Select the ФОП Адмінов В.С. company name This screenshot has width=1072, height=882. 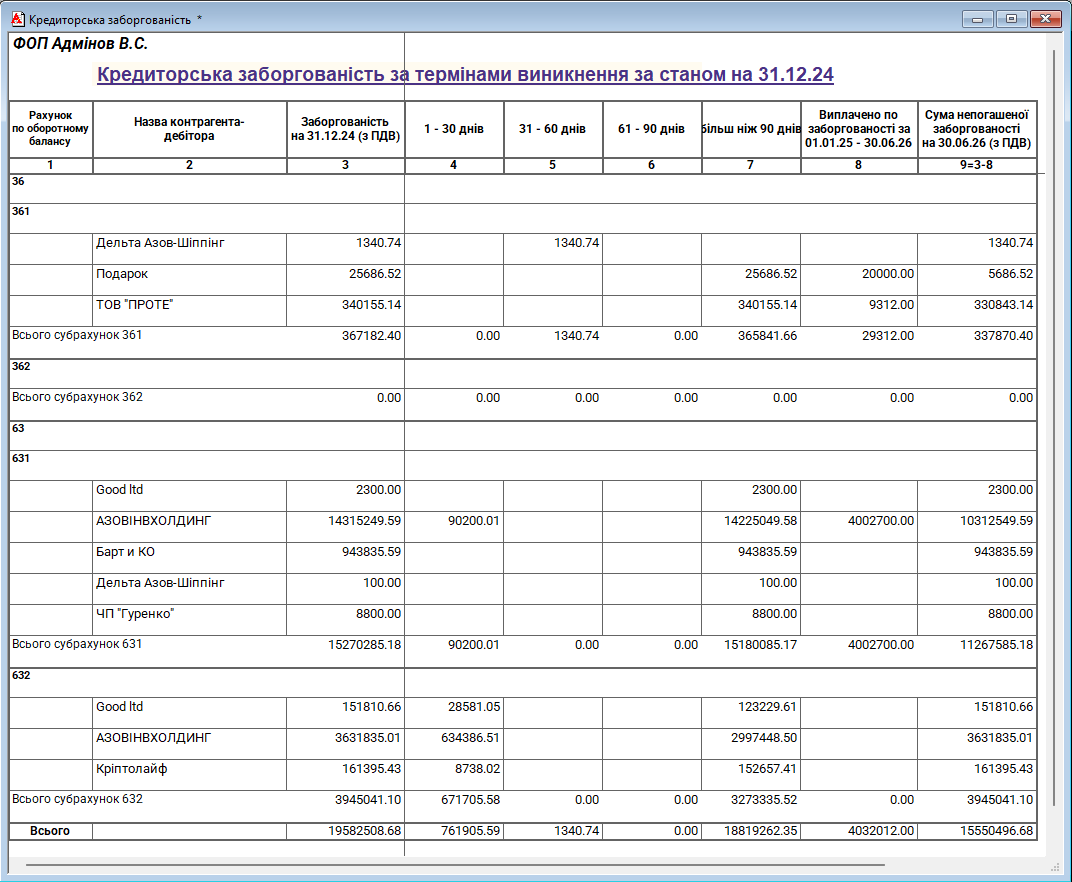pyautogui.click(x=80, y=45)
